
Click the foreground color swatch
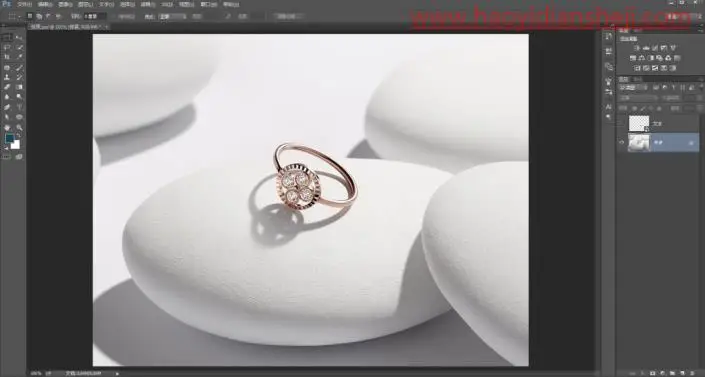pyautogui.click(x=9, y=138)
